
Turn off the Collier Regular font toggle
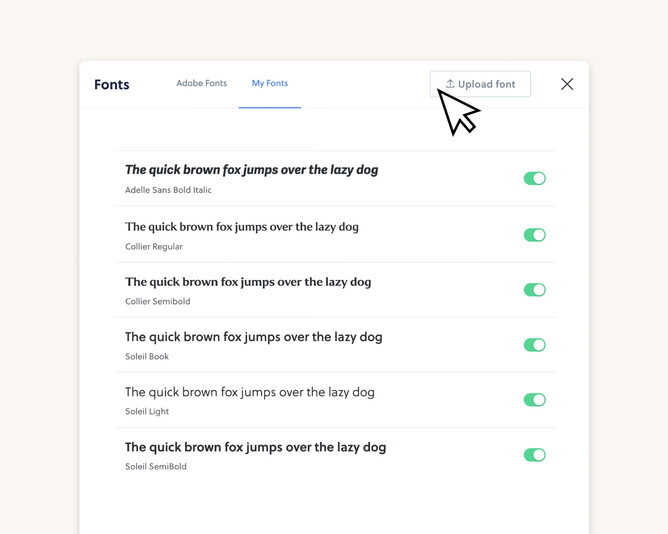(534, 235)
